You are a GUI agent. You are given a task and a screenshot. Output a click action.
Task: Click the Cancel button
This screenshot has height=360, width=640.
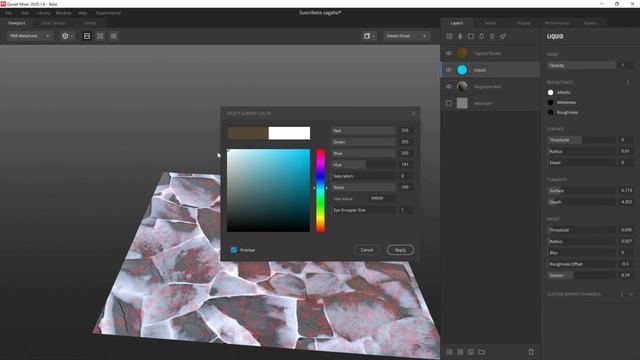[367, 250]
